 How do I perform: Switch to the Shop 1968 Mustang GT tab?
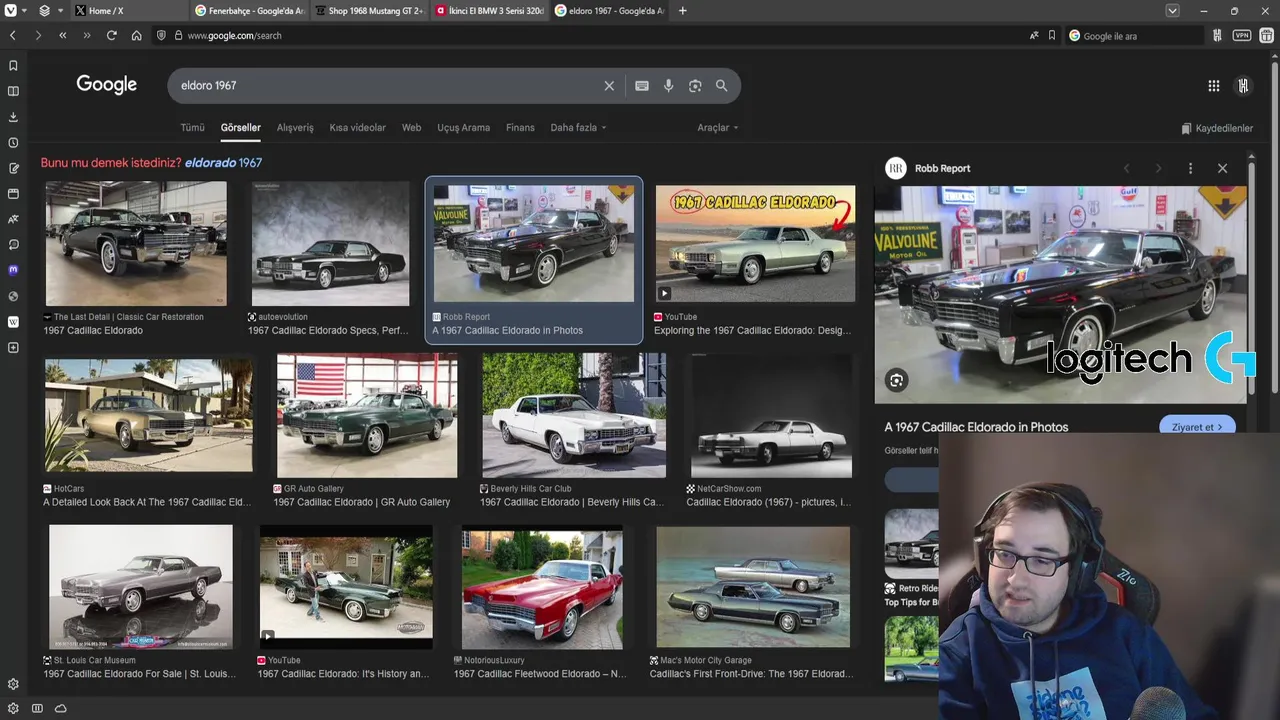369,11
